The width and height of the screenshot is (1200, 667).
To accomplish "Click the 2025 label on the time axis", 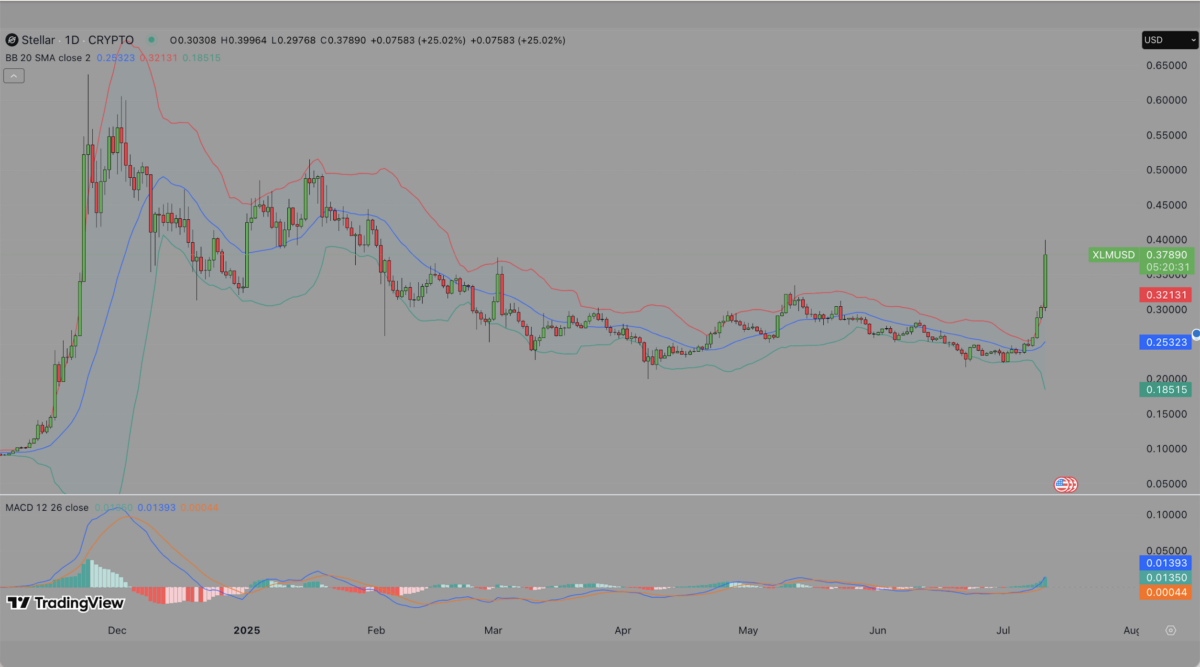I will 246,631.
